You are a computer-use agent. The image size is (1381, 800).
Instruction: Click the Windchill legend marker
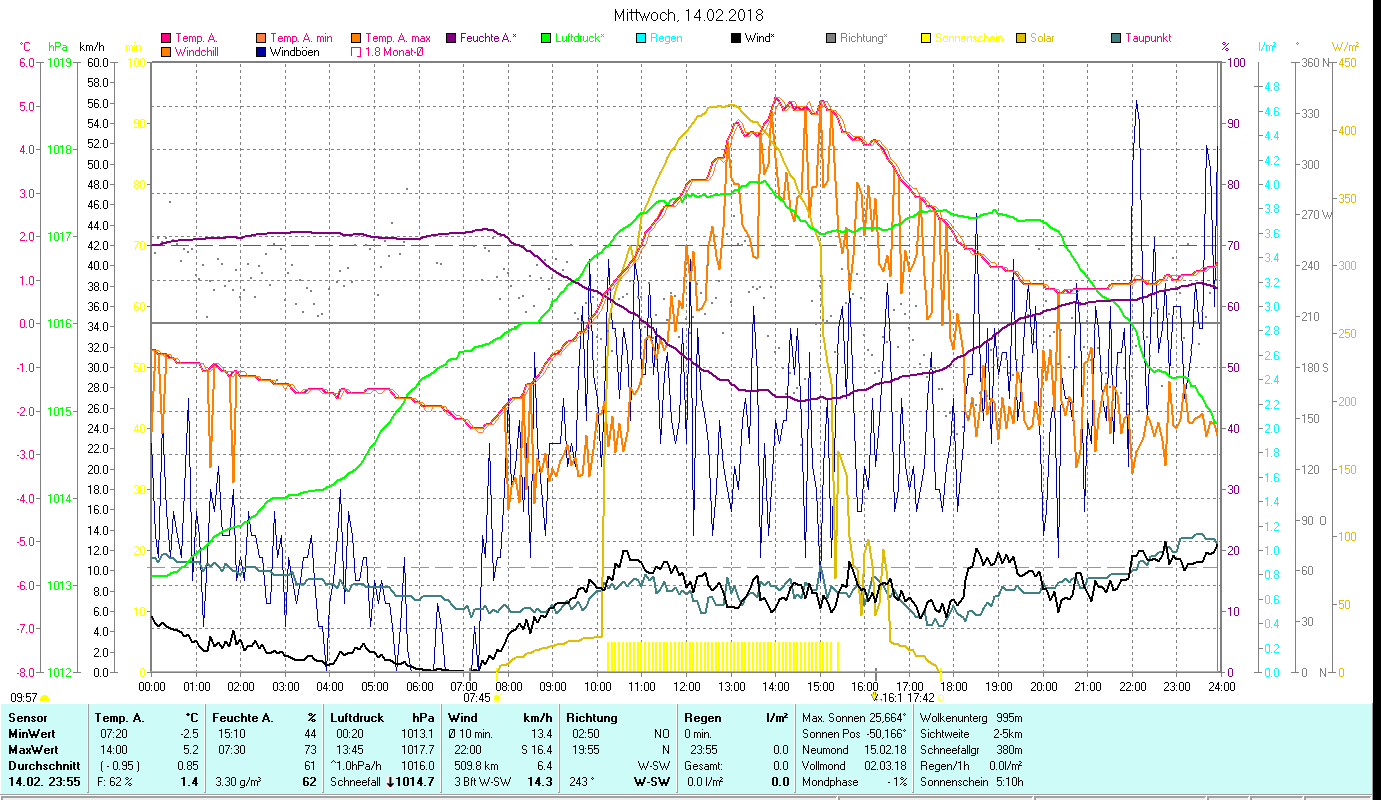[166, 52]
